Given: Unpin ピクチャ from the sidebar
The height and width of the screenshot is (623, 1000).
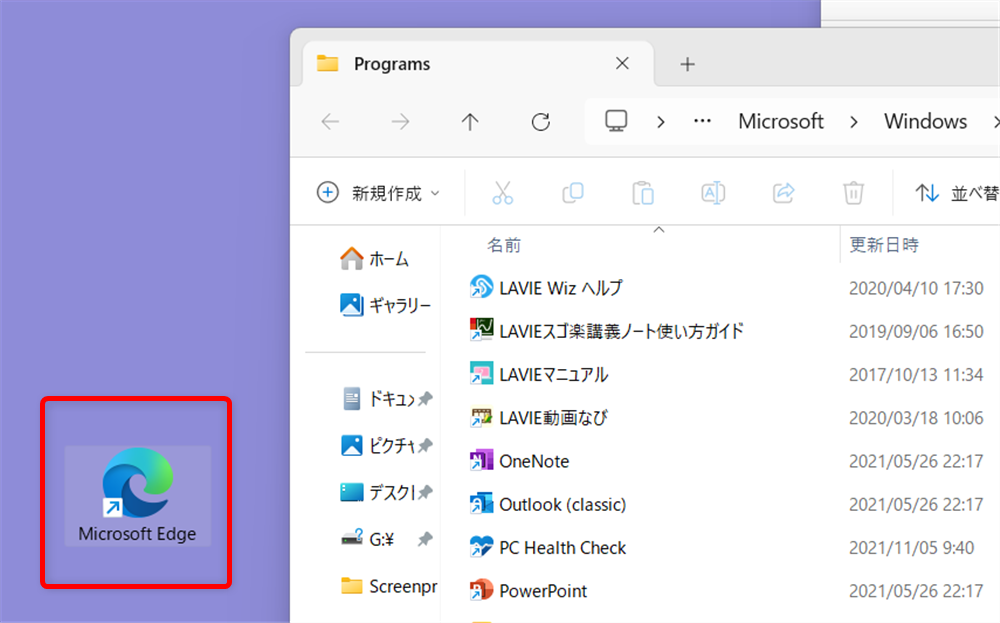Looking at the screenshot, I should click(424, 445).
